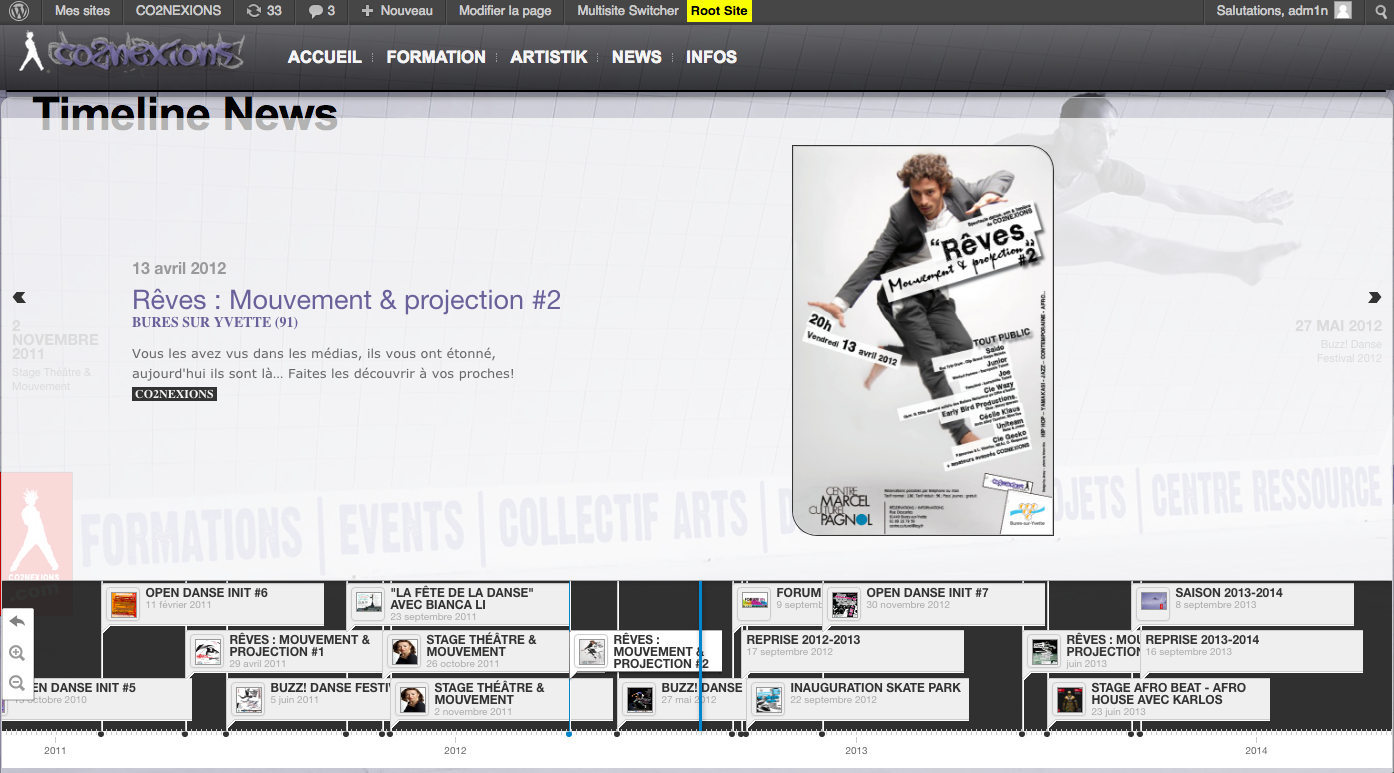The width and height of the screenshot is (1394, 773).
Task: Click the CO2NEXIONS site logo
Action: [x=131, y=53]
